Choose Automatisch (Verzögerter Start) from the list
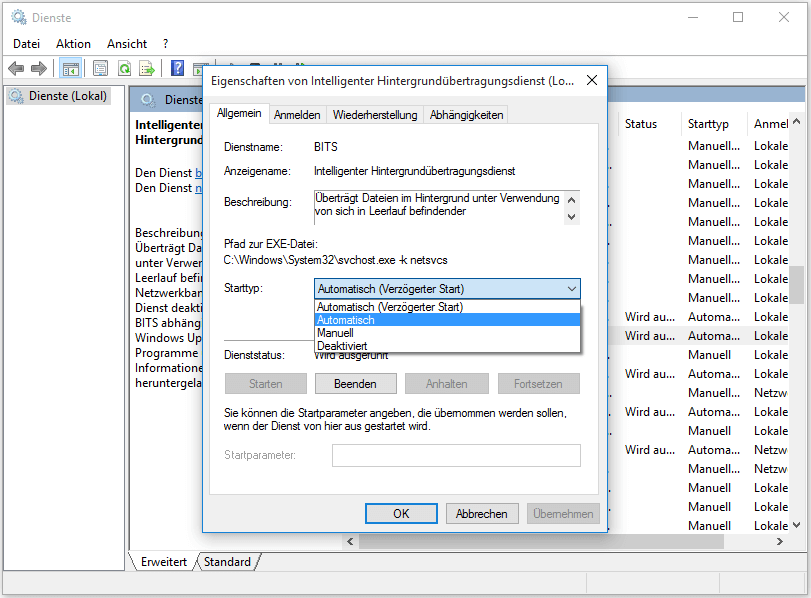 coord(447,307)
